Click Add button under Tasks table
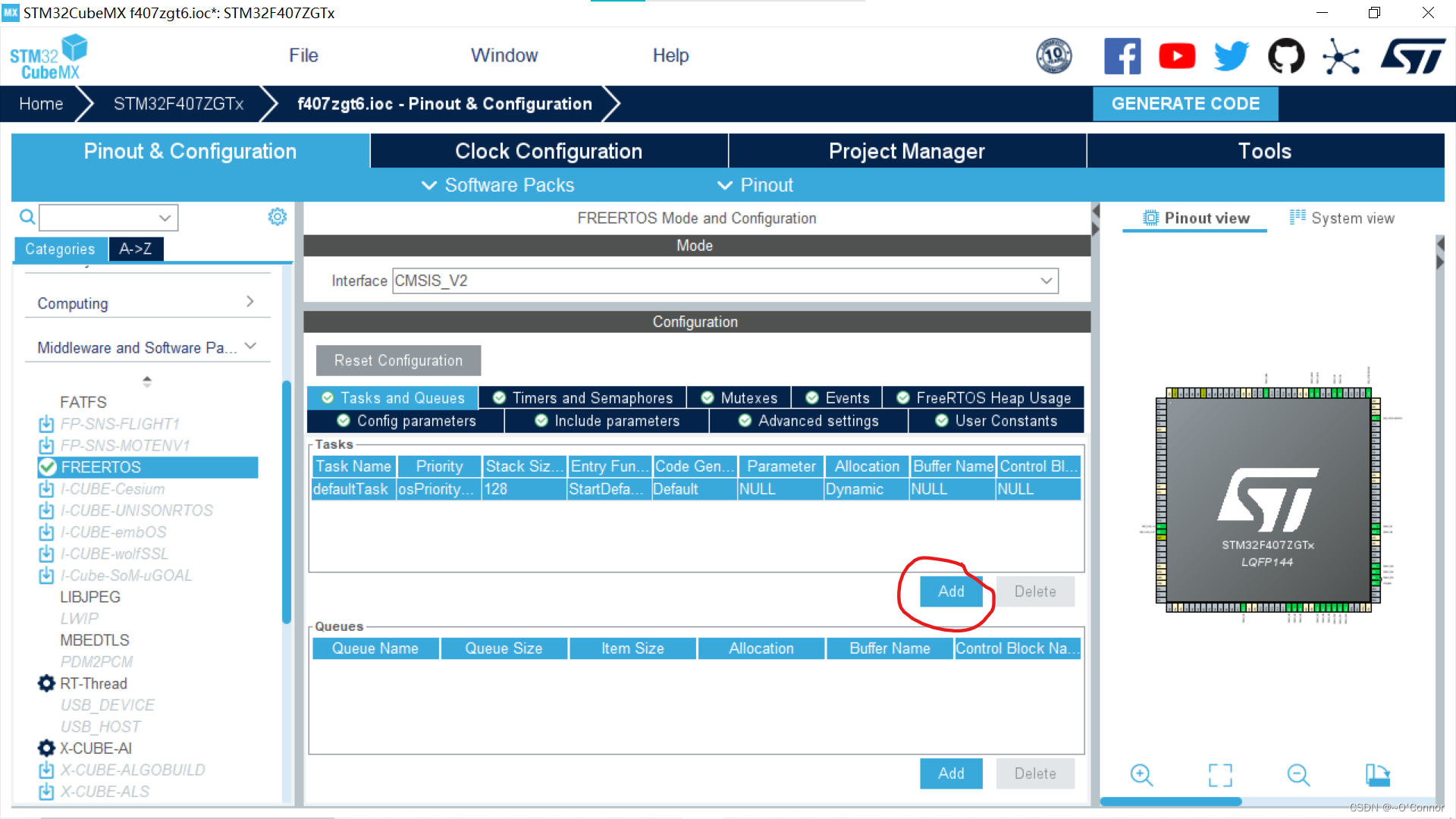Viewport: 1456px width, 819px height. [951, 591]
